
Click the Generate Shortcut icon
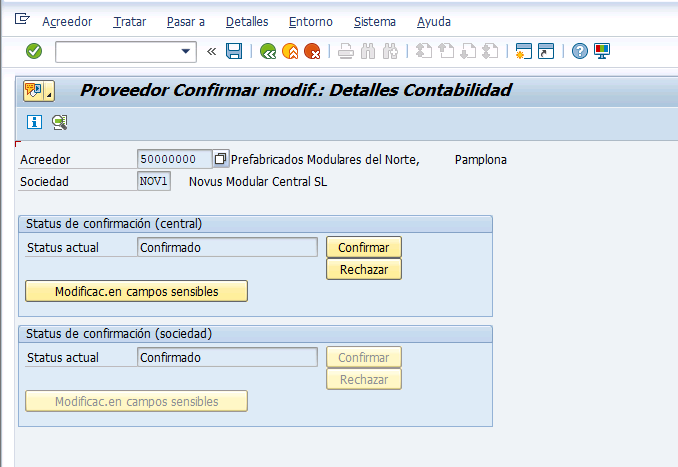pyautogui.click(x=546, y=51)
